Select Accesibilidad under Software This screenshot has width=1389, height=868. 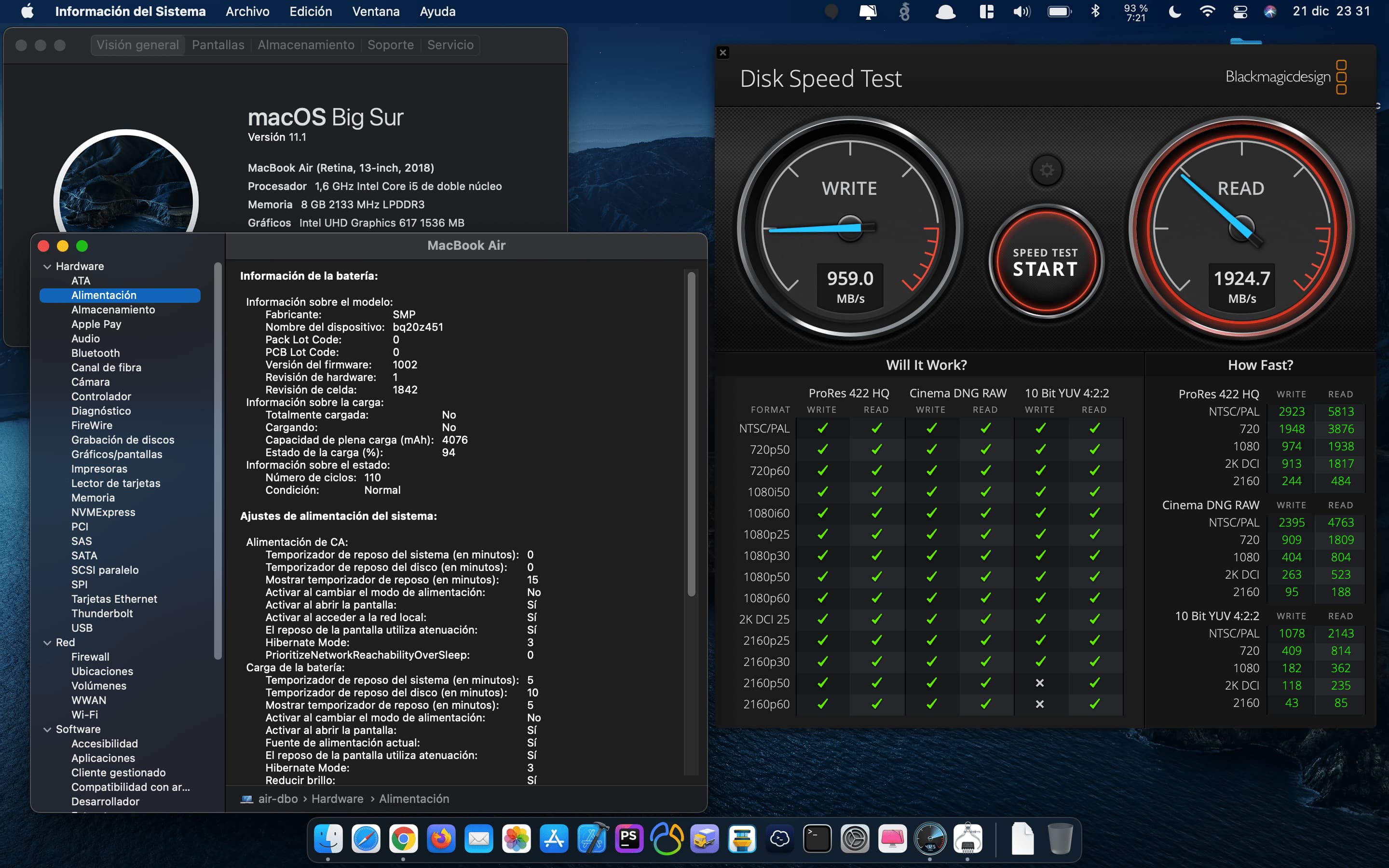(105, 744)
